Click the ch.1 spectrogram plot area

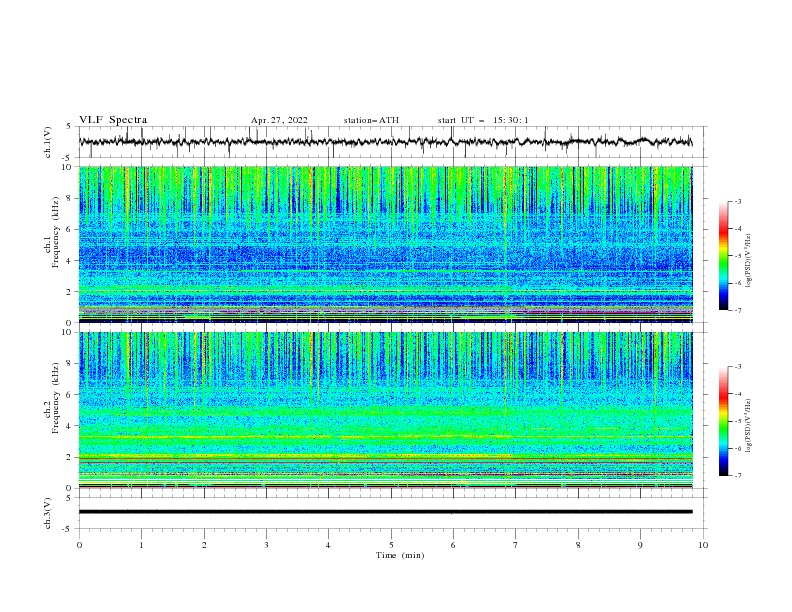385,244
